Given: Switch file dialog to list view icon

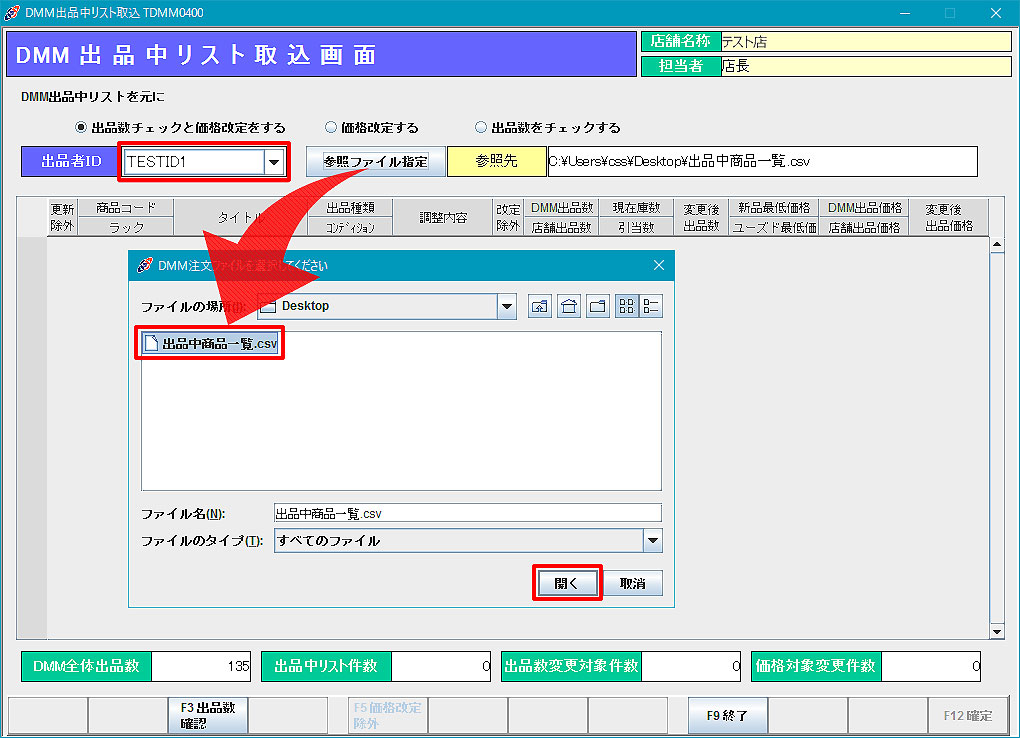Looking at the screenshot, I should click(x=626, y=307).
